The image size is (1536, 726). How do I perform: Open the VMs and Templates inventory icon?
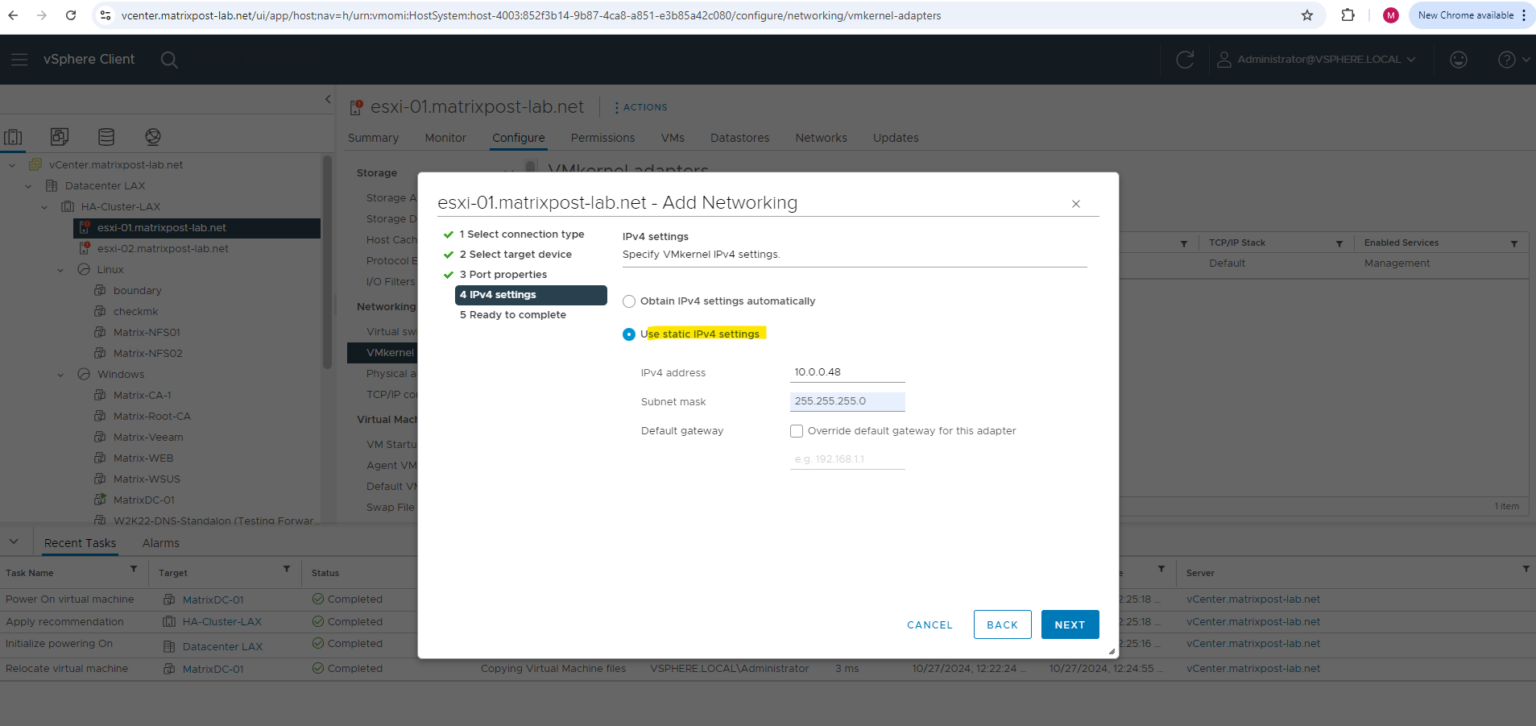(60, 137)
